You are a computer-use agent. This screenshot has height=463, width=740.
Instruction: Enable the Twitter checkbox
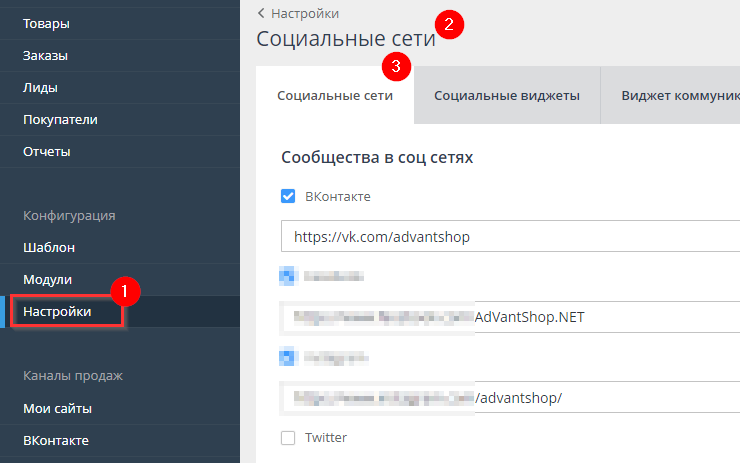pos(288,437)
